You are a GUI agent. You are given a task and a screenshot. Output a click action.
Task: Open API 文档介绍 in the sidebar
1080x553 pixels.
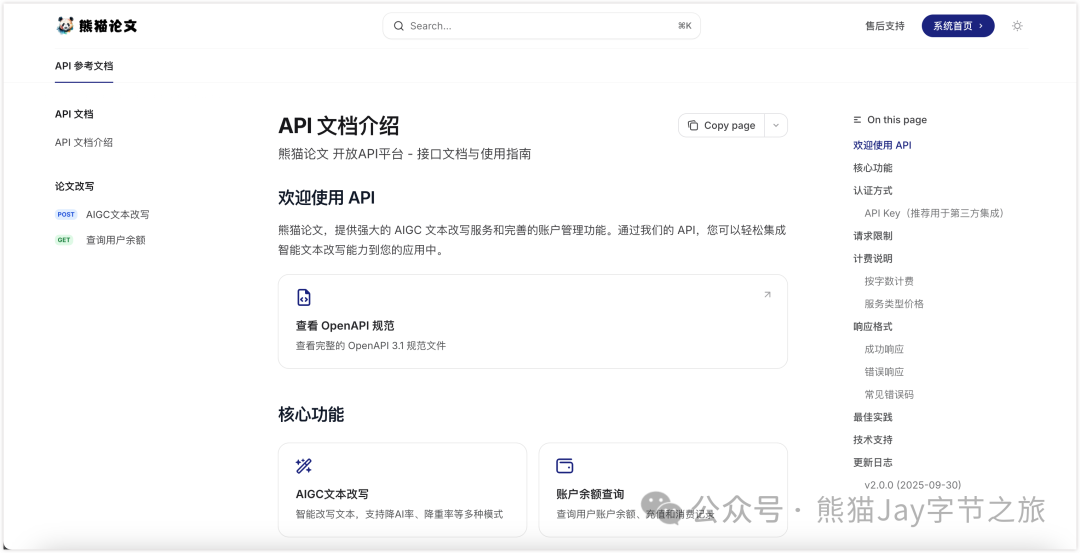(x=84, y=143)
